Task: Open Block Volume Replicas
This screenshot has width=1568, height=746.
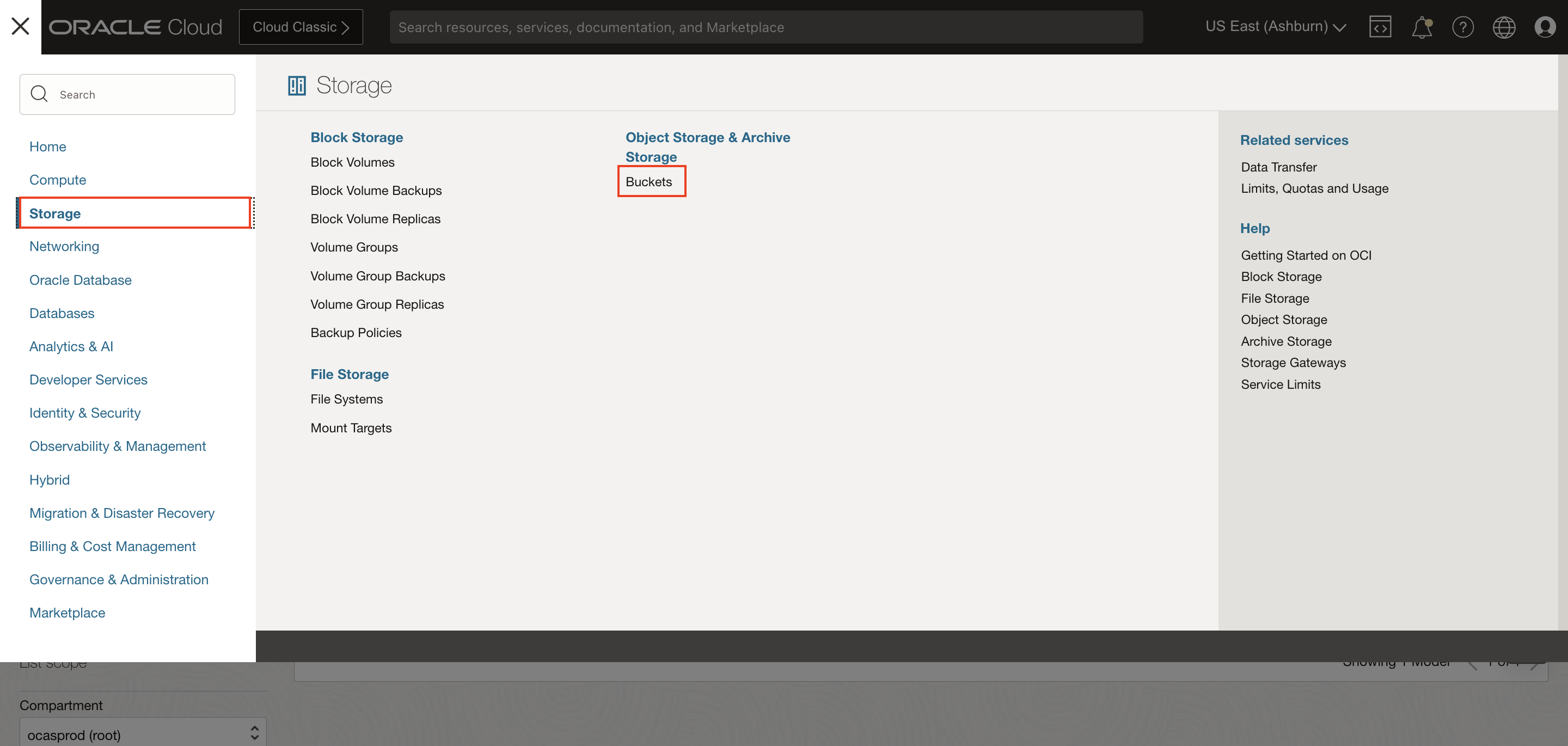Action: pos(376,218)
